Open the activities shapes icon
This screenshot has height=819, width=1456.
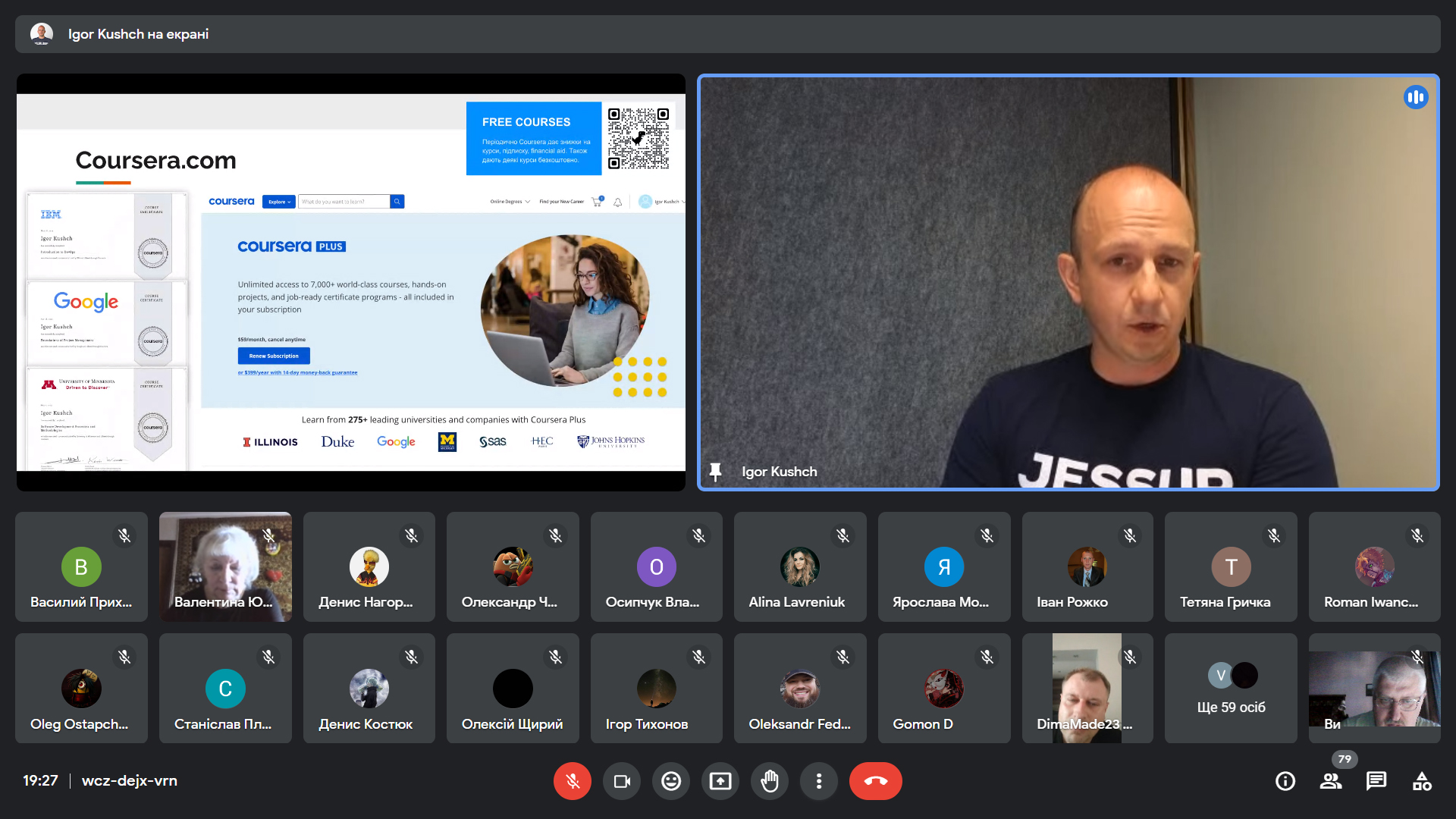[x=1422, y=781]
